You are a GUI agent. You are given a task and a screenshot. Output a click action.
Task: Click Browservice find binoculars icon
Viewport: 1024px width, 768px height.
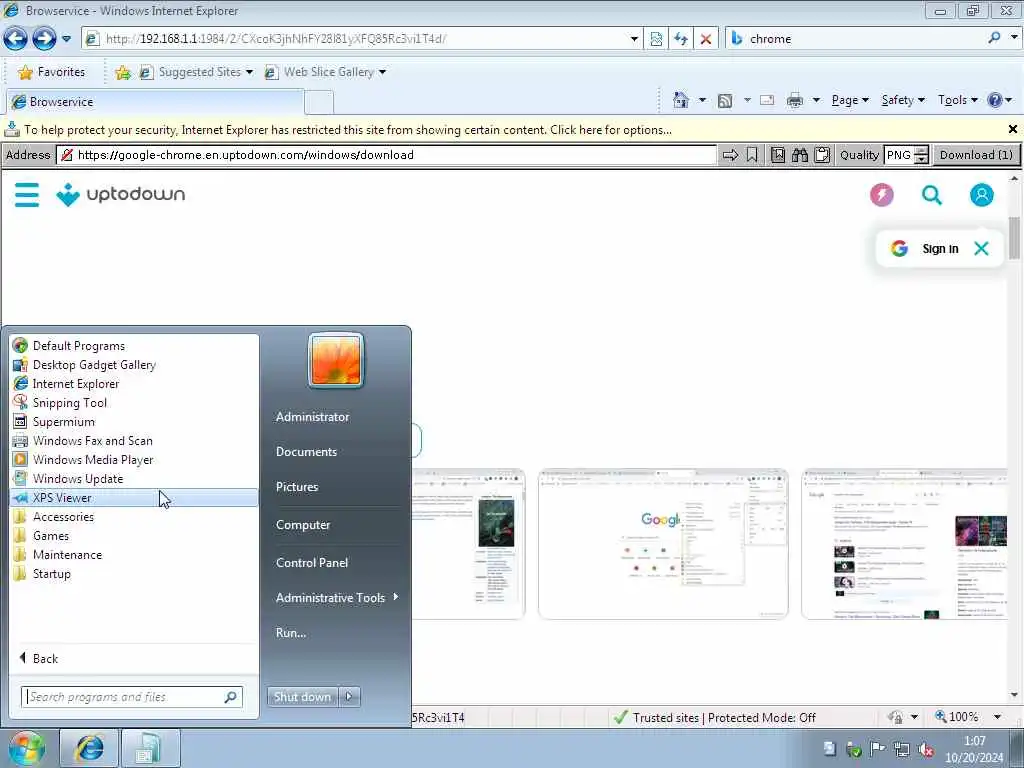tap(800, 155)
